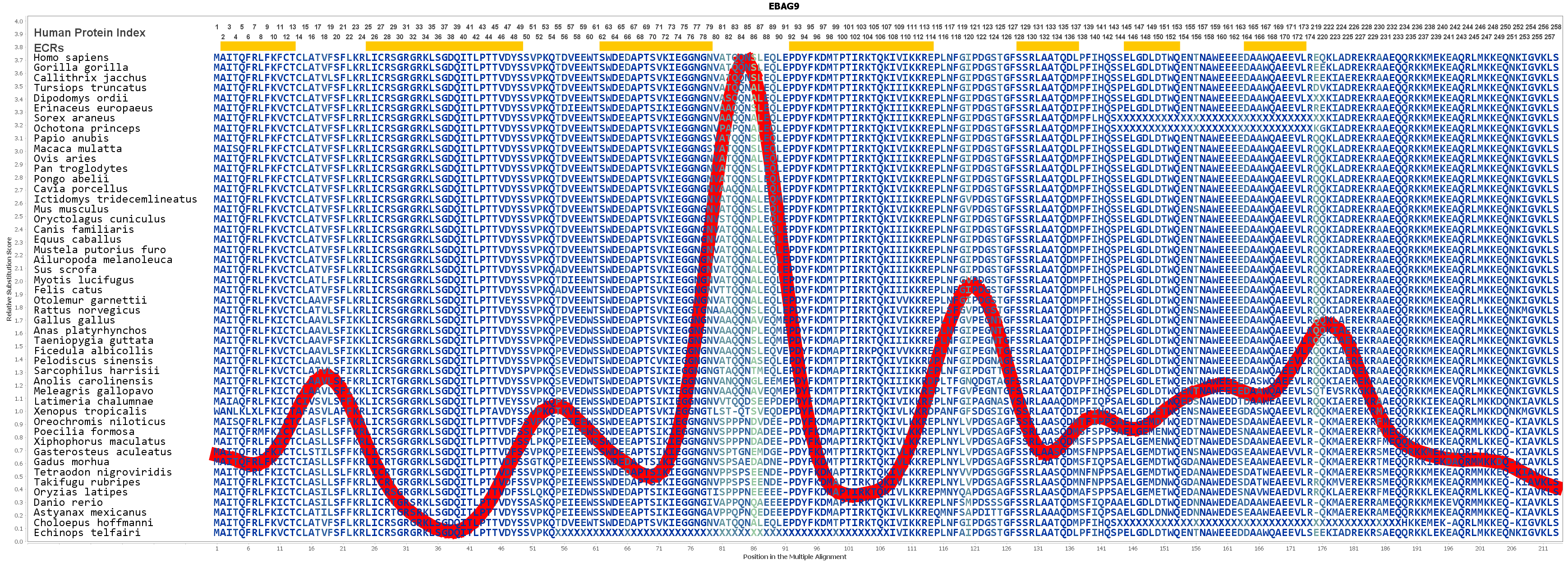
Task: Select the Mus musculus species label
Action: coord(71,209)
